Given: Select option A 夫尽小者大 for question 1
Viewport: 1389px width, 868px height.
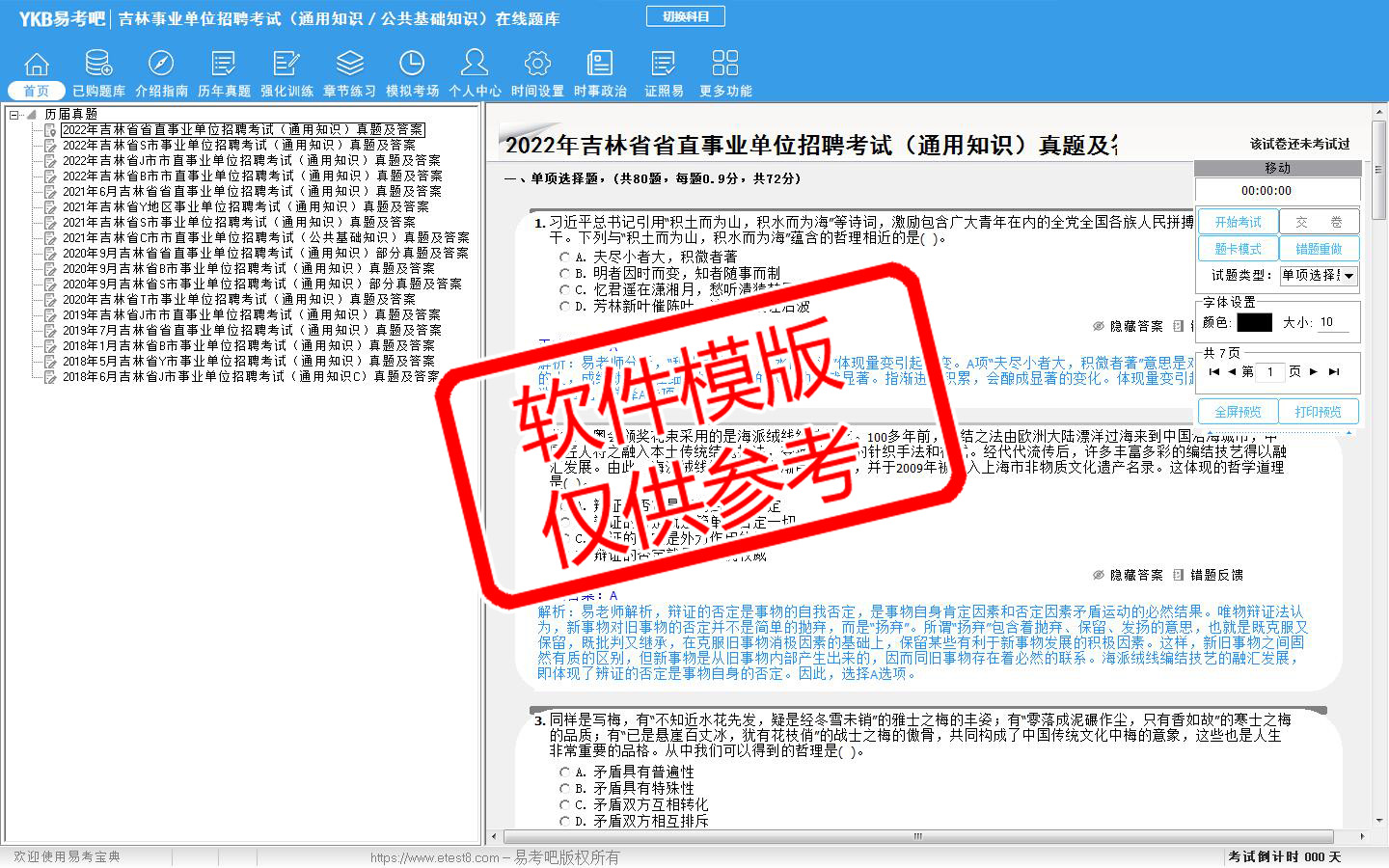Looking at the screenshot, I should (x=565, y=258).
